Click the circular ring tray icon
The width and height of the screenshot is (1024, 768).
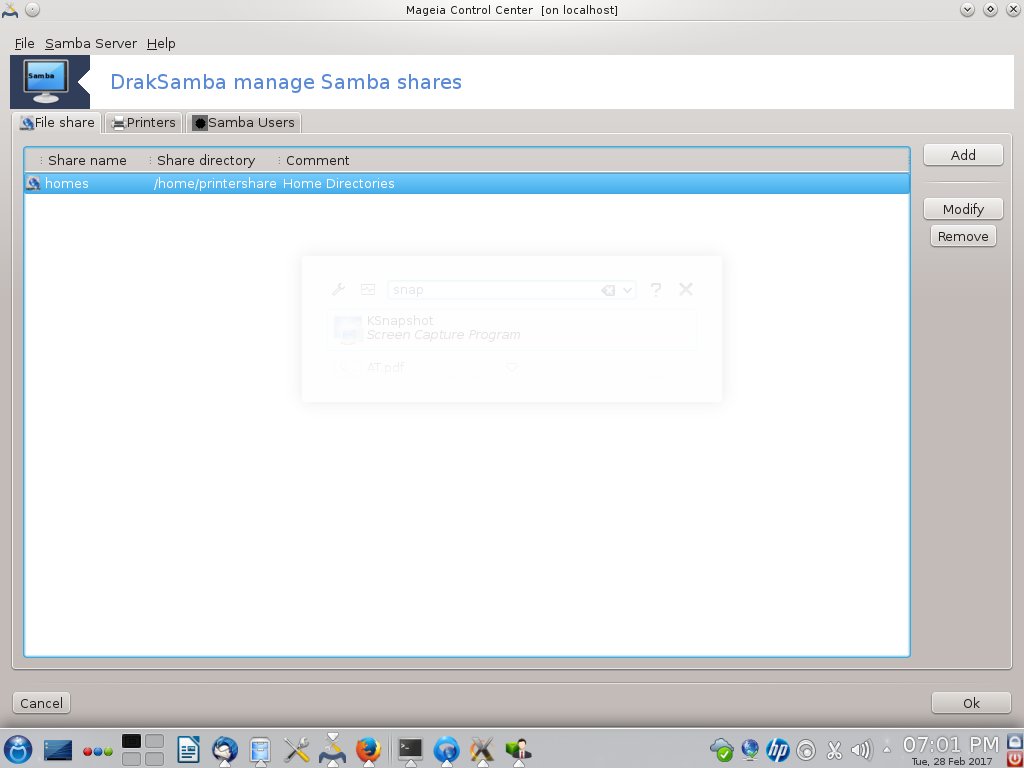[x=807, y=750]
